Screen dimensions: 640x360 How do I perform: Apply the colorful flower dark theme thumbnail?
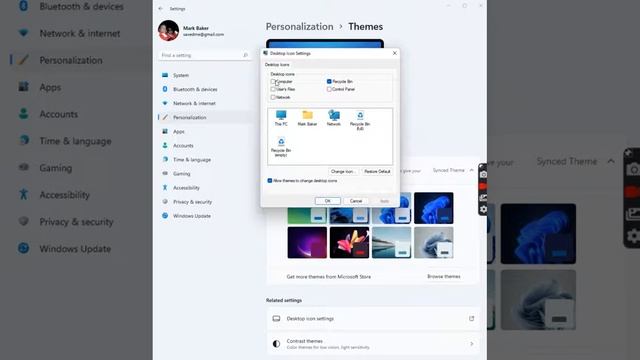pyautogui.click(x=349, y=243)
